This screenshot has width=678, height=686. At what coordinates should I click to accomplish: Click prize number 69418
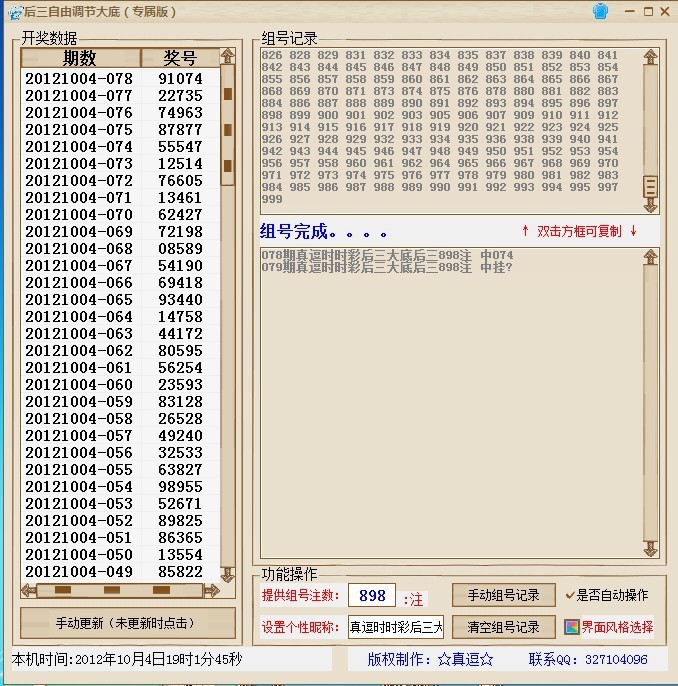coord(180,283)
